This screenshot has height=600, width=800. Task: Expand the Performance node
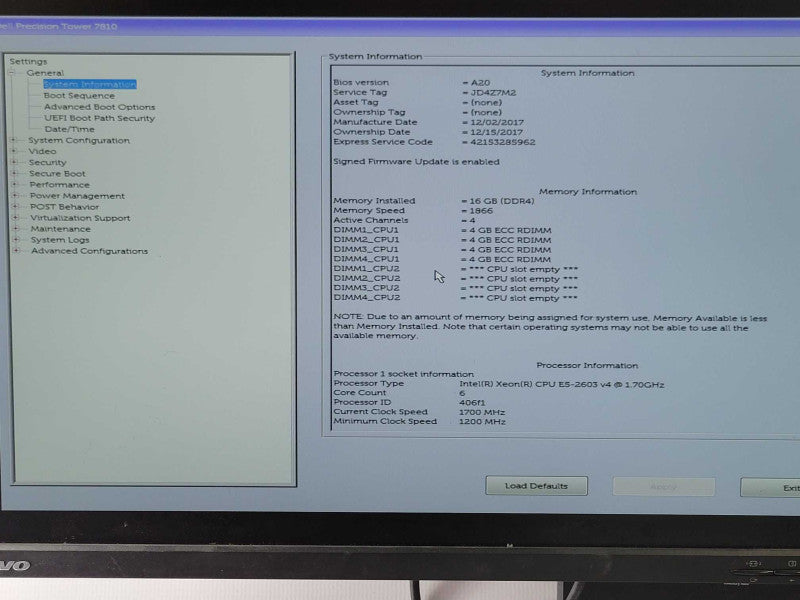point(15,184)
